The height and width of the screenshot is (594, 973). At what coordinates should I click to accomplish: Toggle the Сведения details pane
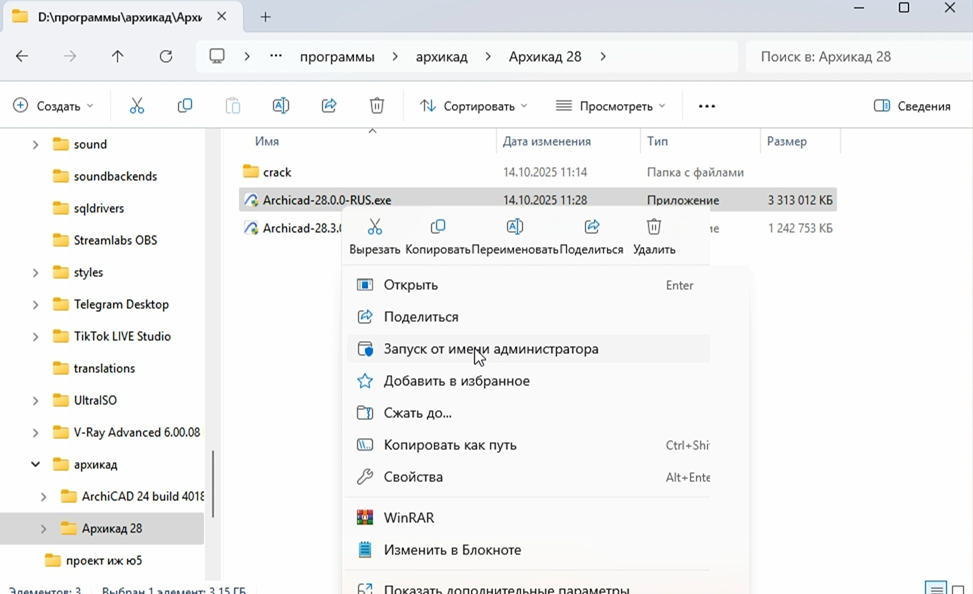[912, 106]
